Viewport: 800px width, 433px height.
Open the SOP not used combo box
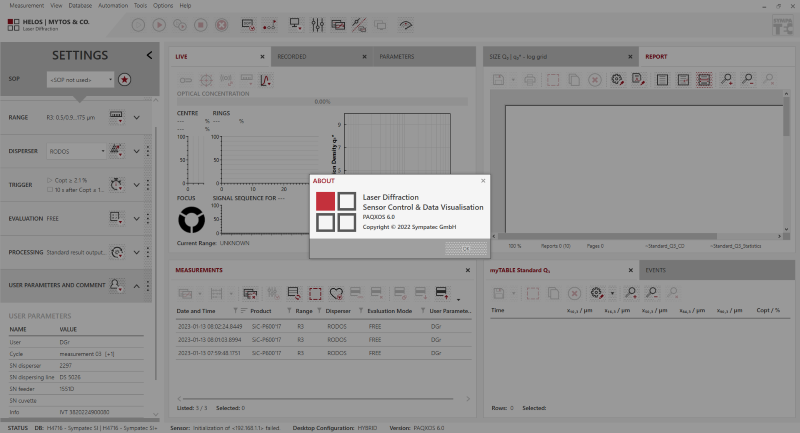[80, 80]
